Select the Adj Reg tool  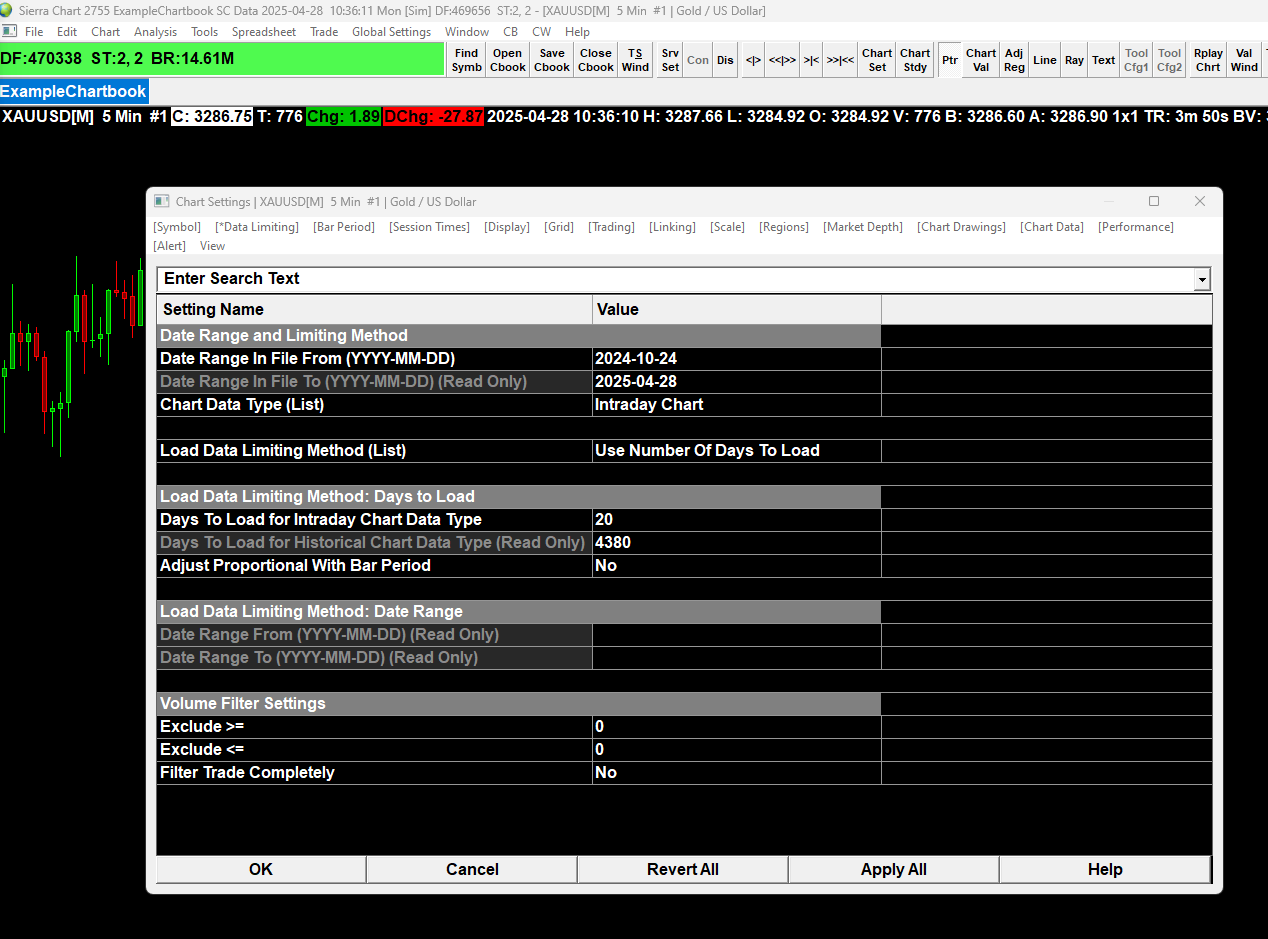click(1014, 60)
